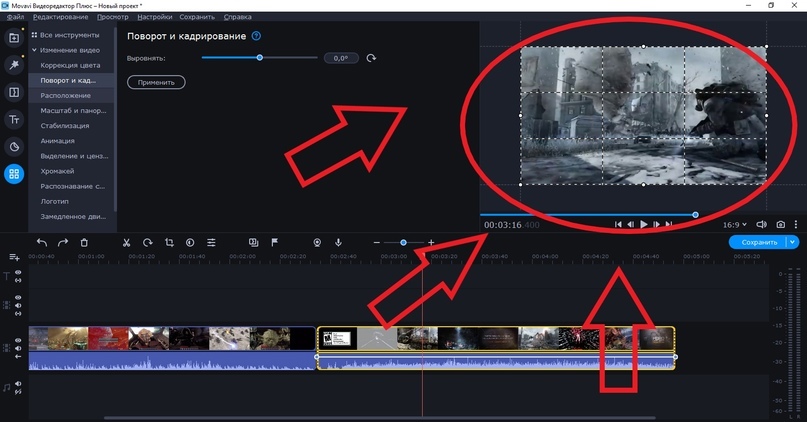Open the file import tab in sidebar
The image size is (807, 422).
coord(14,38)
